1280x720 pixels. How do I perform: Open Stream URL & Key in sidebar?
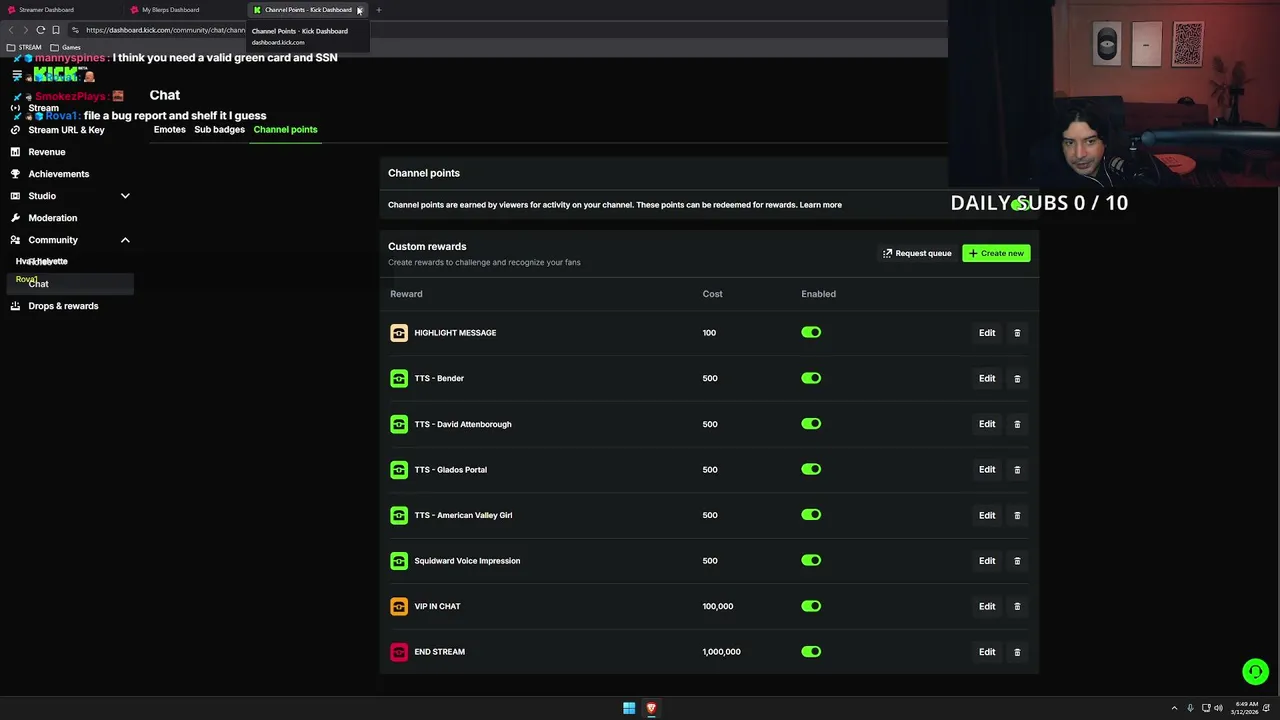point(66,130)
